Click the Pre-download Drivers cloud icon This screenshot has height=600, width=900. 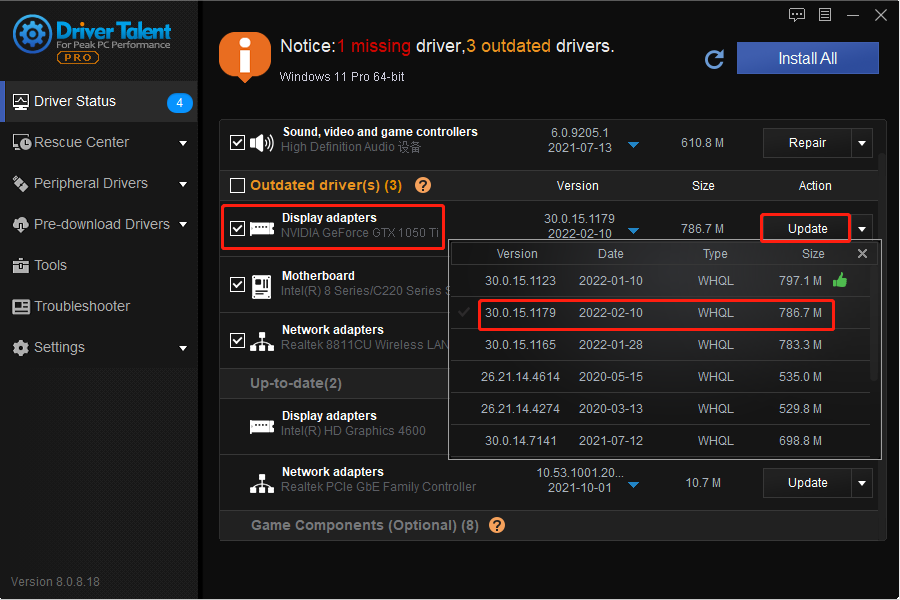click(21, 224)
